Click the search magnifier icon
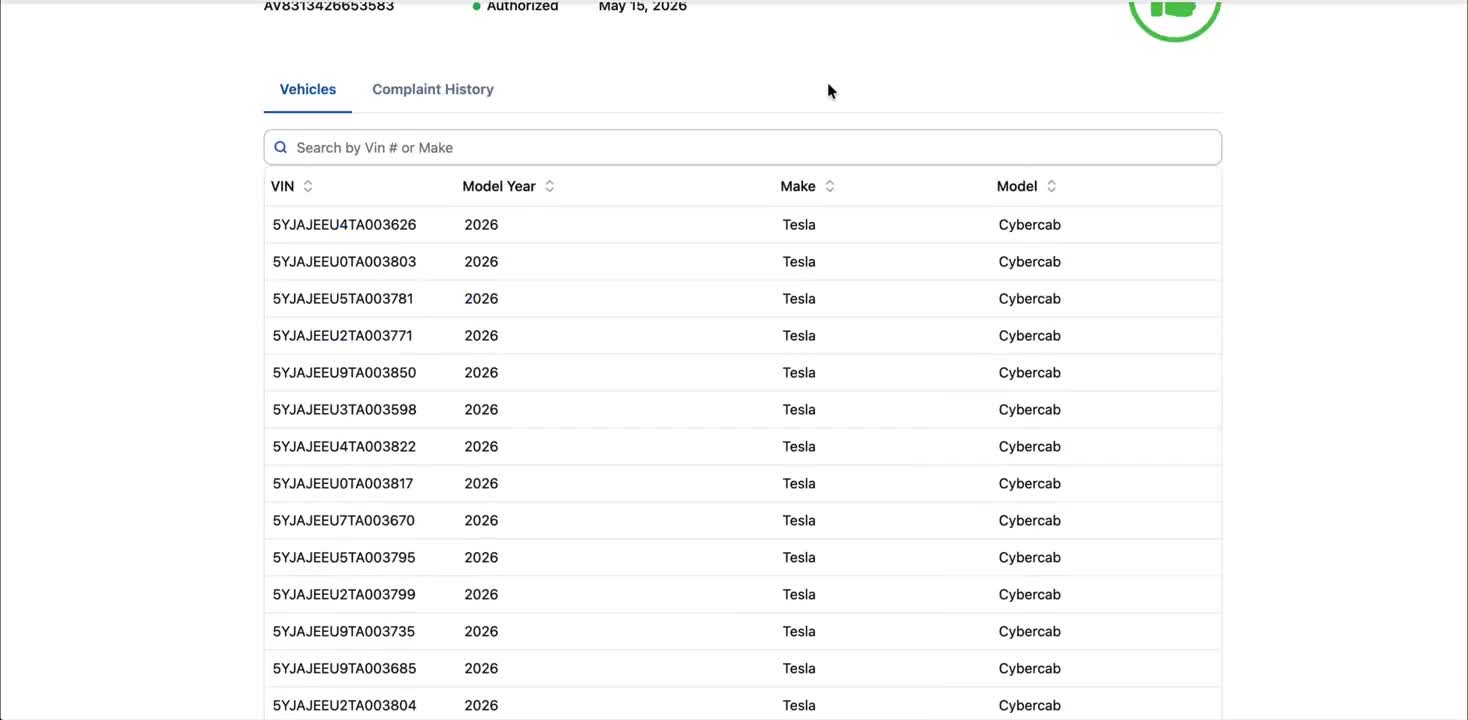 [x=281, y=147]
